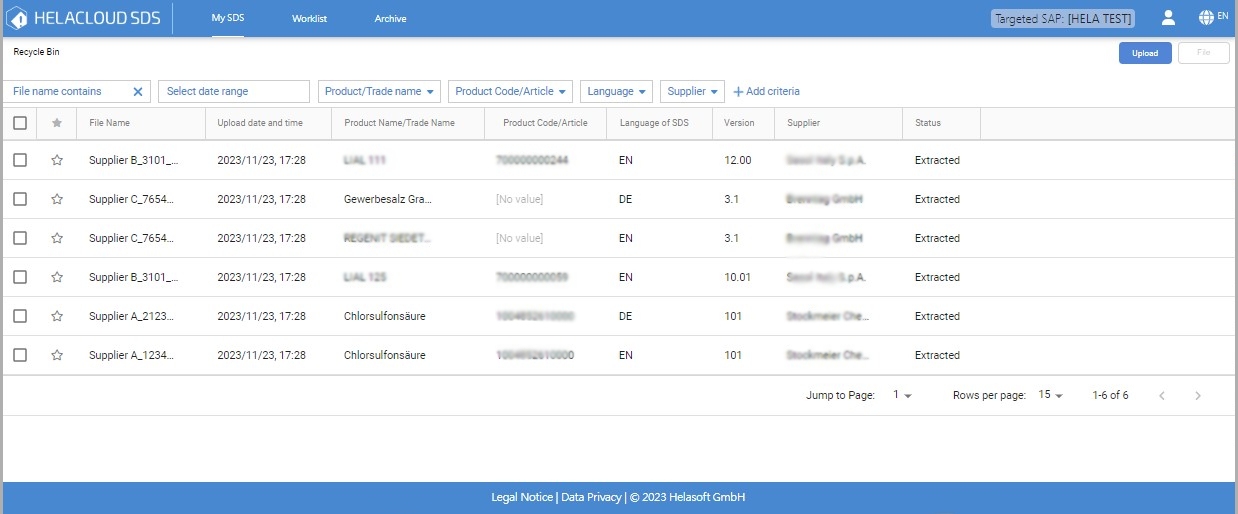Select the Supplier A_1234 row checkbox
Viewport: 1238px width, 514px height.
coord(20,355)
